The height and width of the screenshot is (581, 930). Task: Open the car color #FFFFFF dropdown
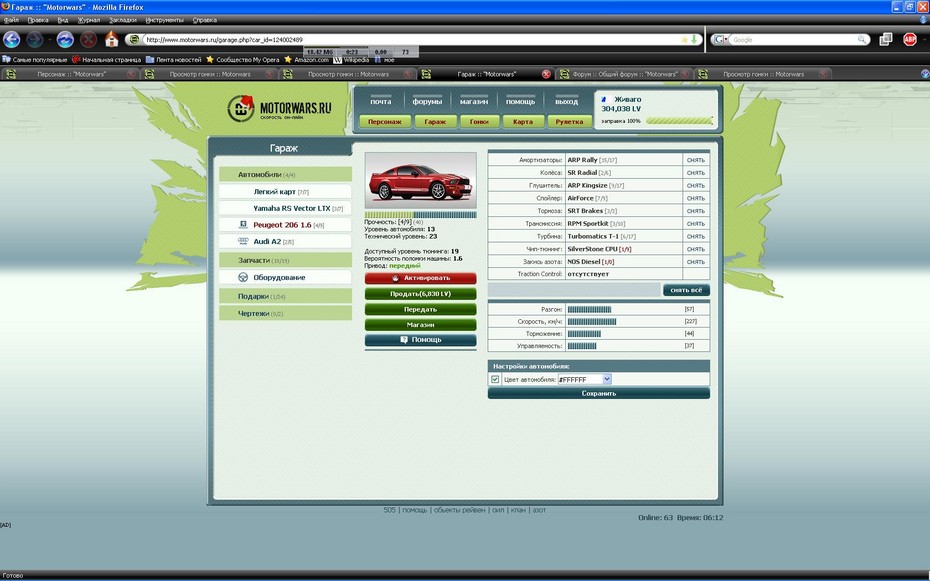tap(607, 379)
